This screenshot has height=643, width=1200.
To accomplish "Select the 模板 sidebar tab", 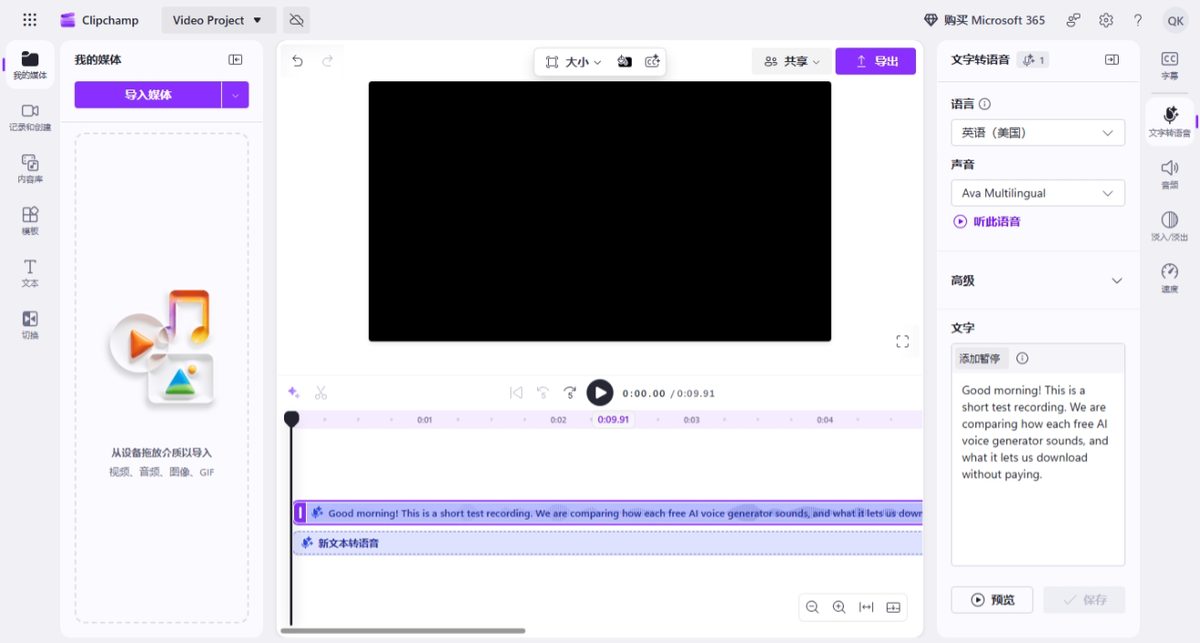I will (x=30, y=221).
